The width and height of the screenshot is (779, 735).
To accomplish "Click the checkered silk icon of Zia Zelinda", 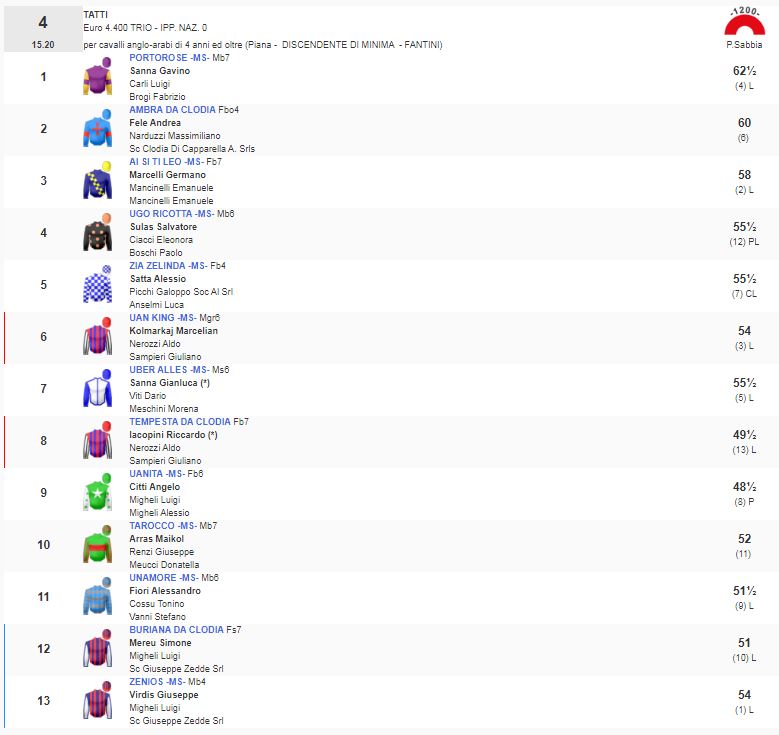I will click(97, 285).
